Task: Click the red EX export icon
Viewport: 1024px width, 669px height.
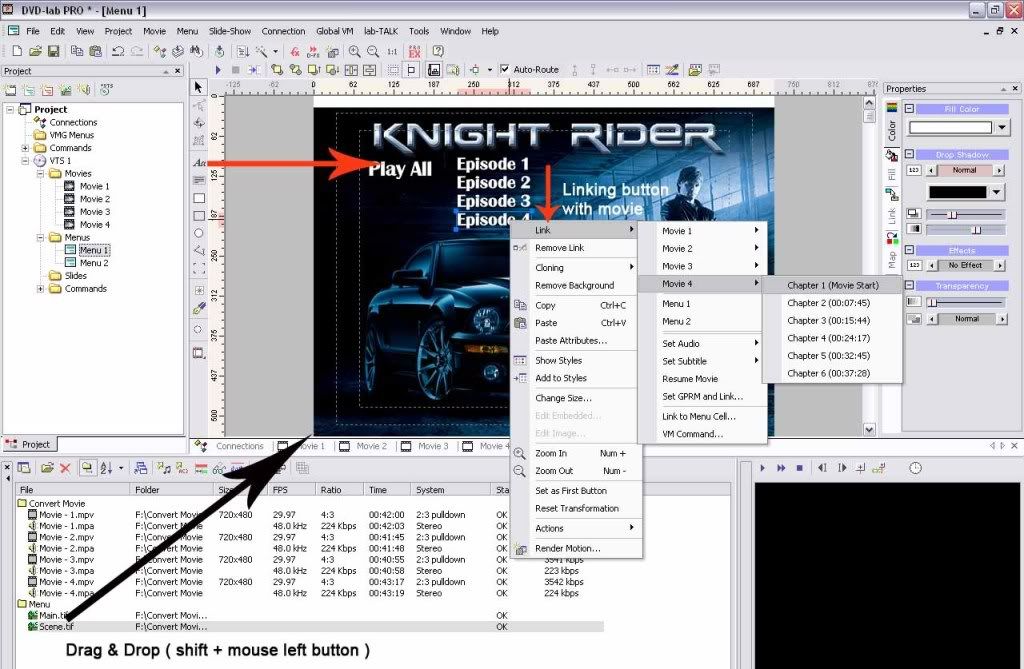Action: [x=414, y=51]
